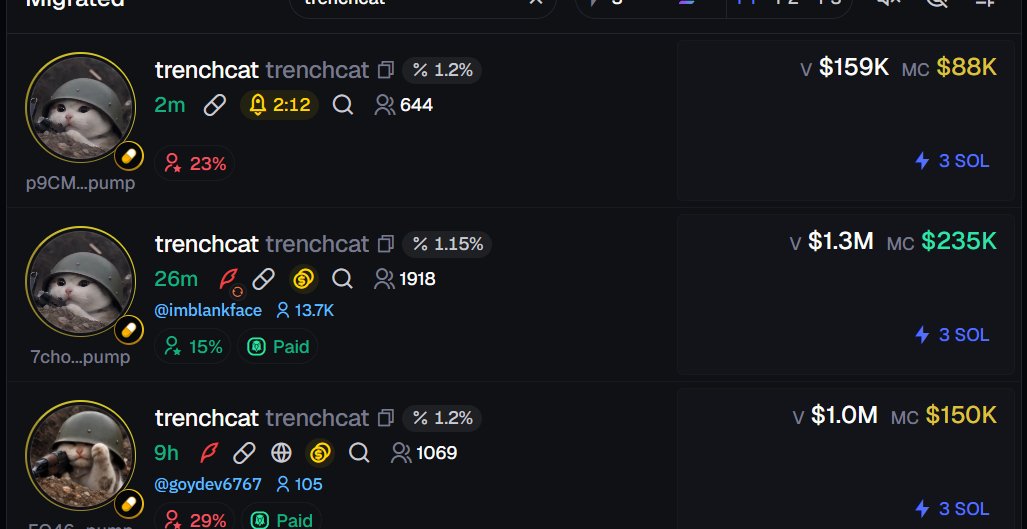Open the @goydev6767 profile link

tap(208, 484)
